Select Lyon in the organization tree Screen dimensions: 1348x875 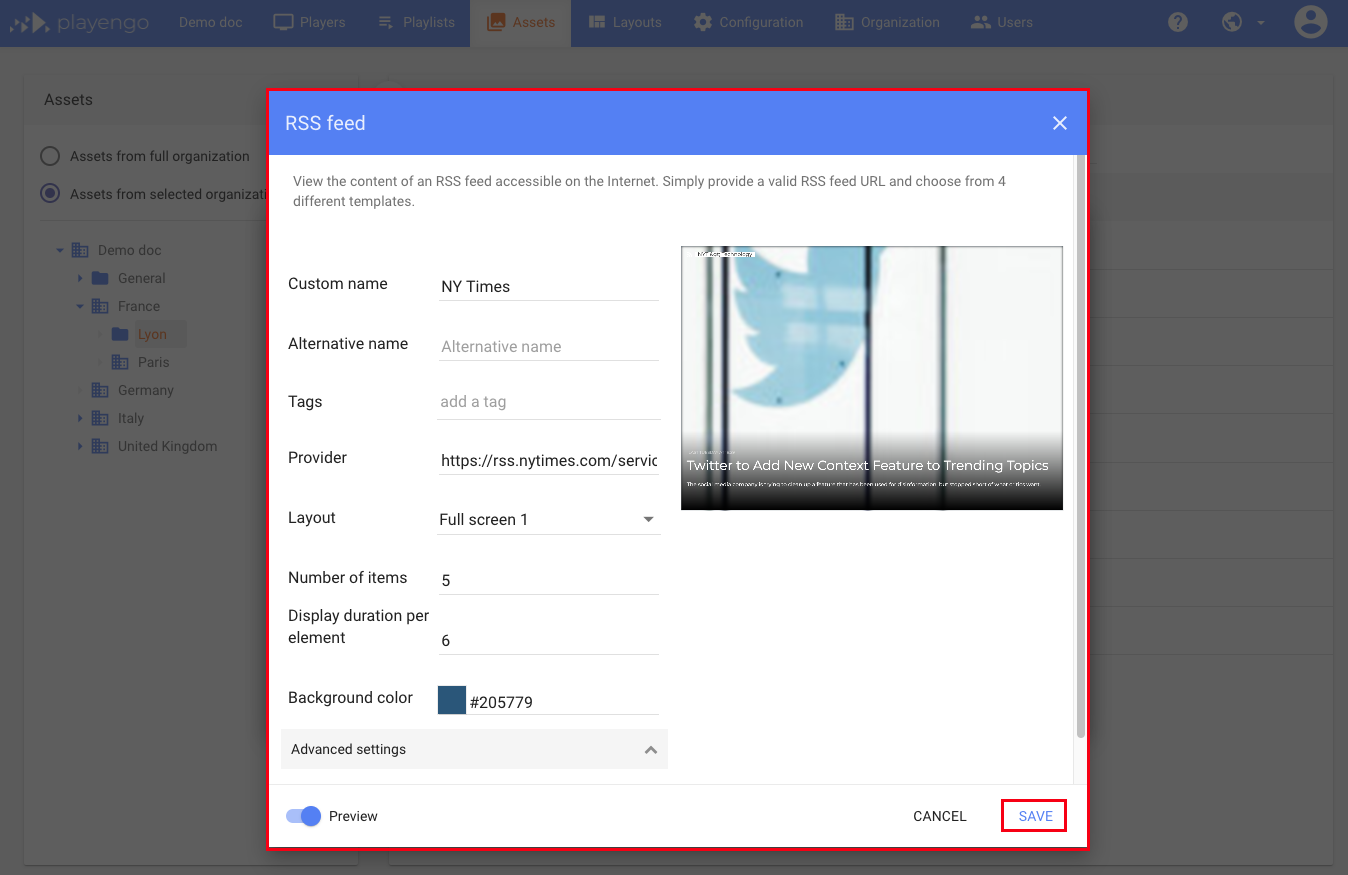point(152,334)
